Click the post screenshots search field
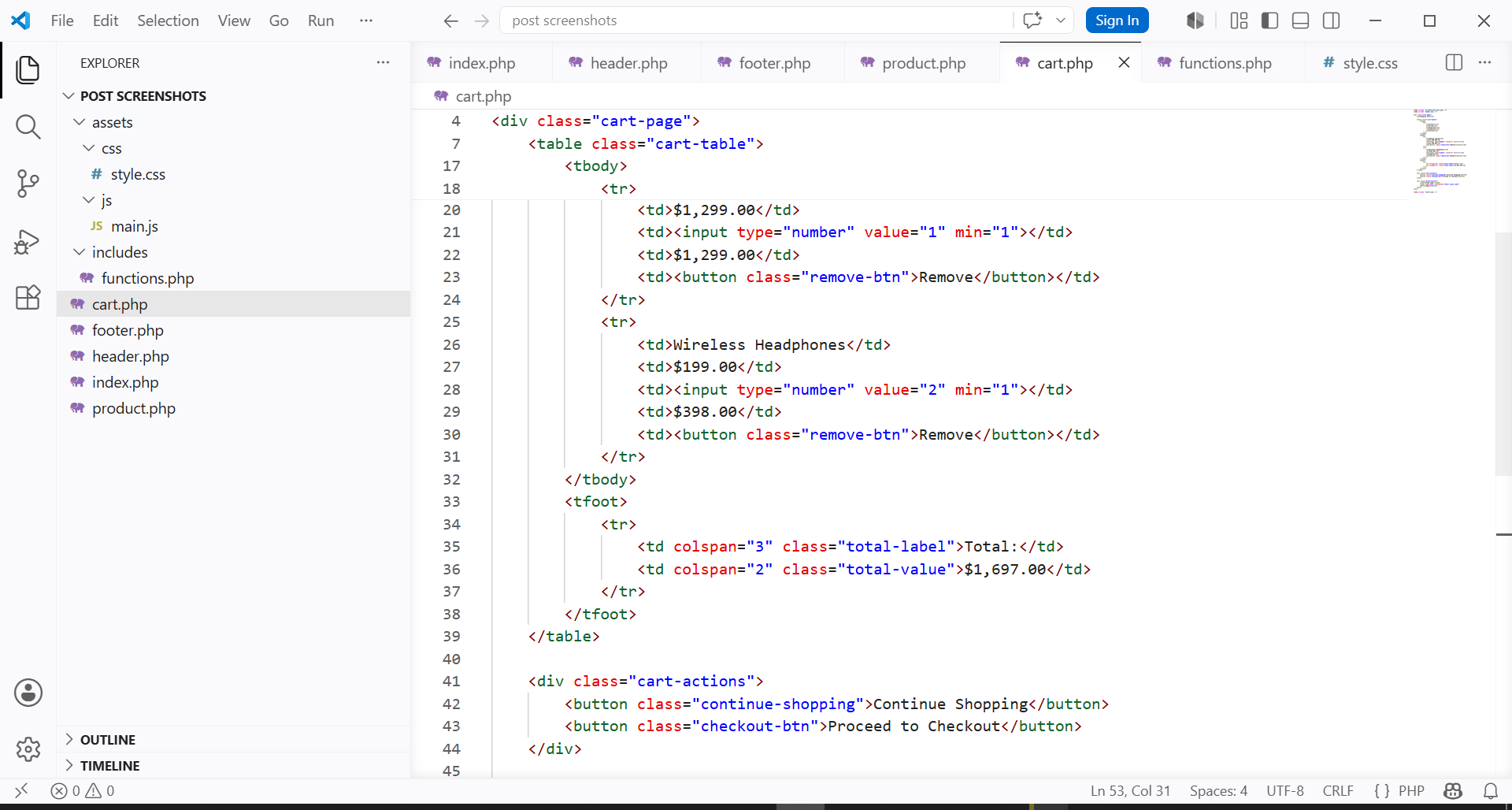 pos(756,20)
